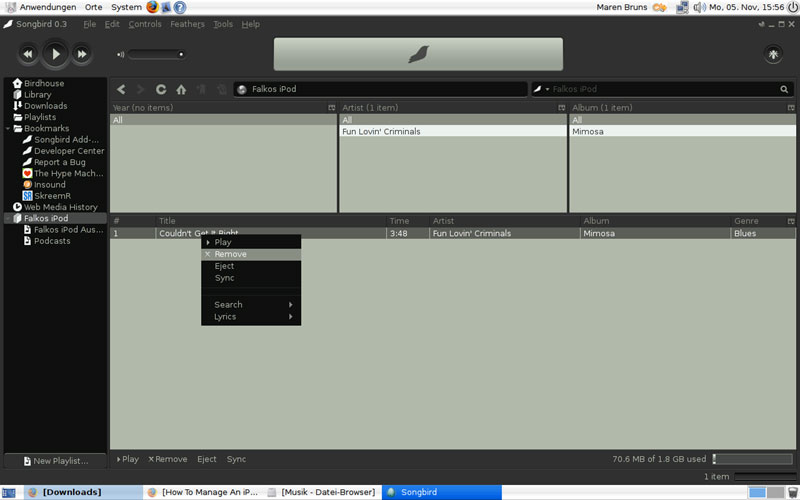
Task: Expand the Search submenu in context menu
Action: tap(251, 305)
